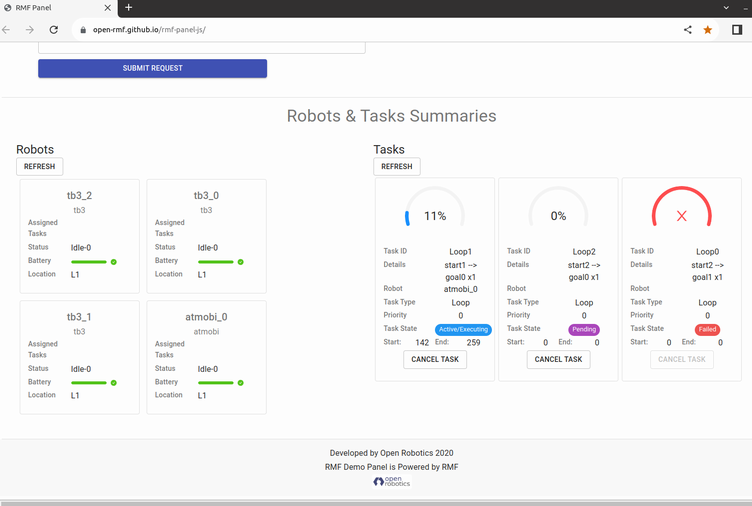This screenshot has height=506, width=752.
Task: Click Task ID value Loop2
Action: point(584,251)
